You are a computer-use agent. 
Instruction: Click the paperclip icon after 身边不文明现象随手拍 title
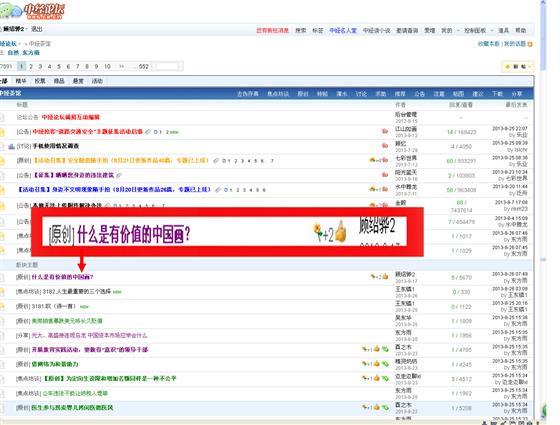point(218,190)
